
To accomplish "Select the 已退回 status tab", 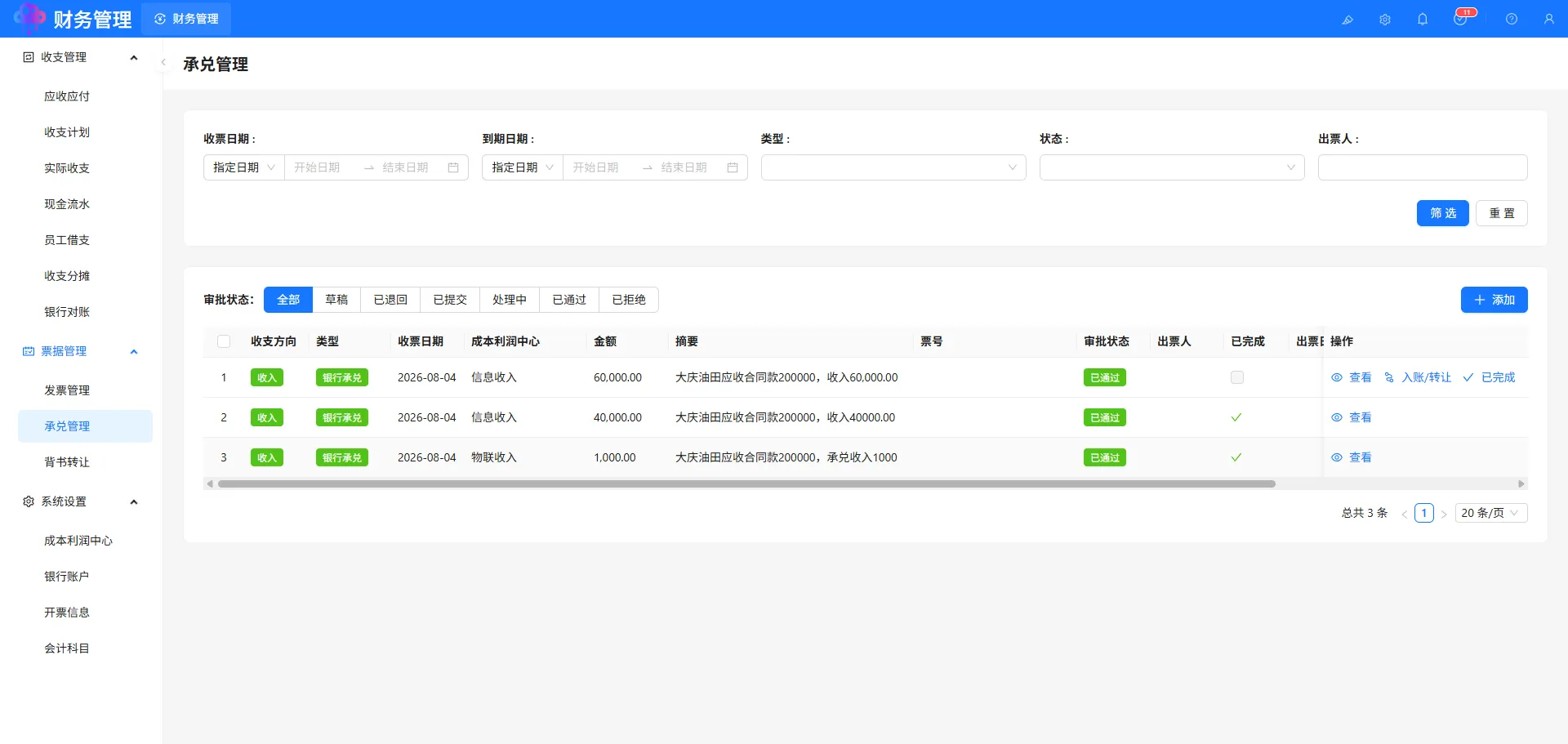I will (390, 300).
